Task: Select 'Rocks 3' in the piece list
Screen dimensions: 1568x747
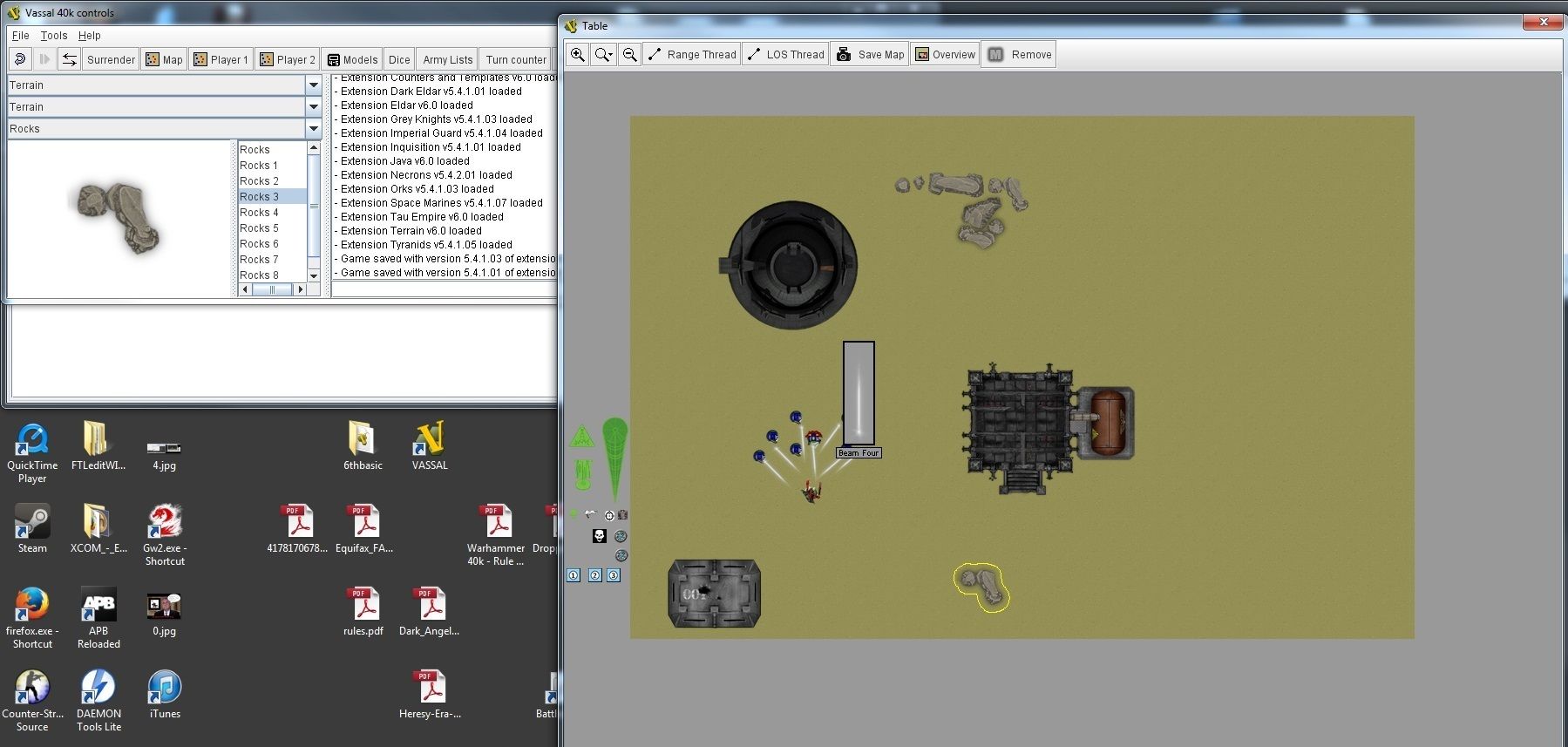Action: point(272,196)
